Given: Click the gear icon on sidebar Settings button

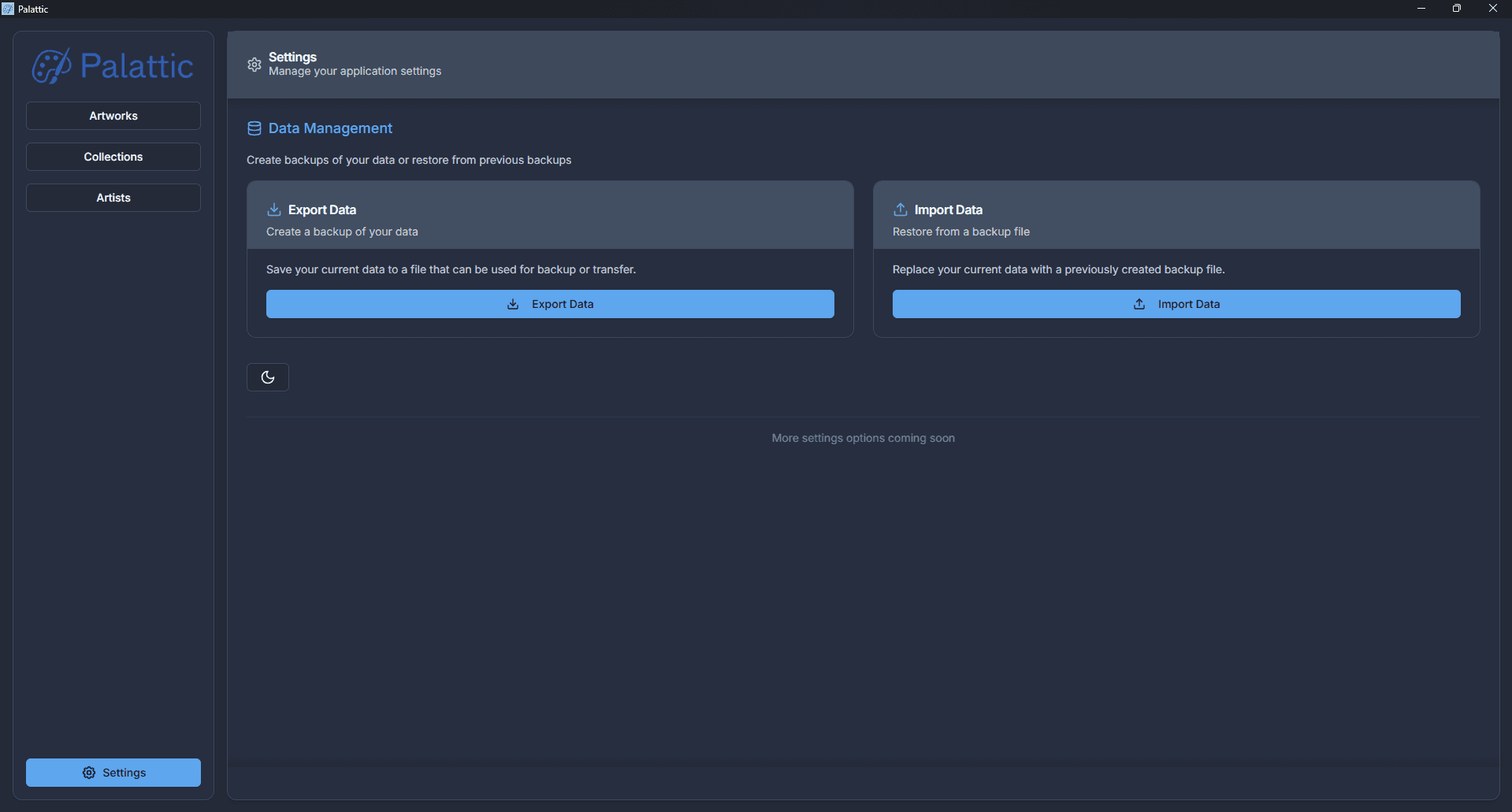Looking at the screenshot, I should (89, 773).
